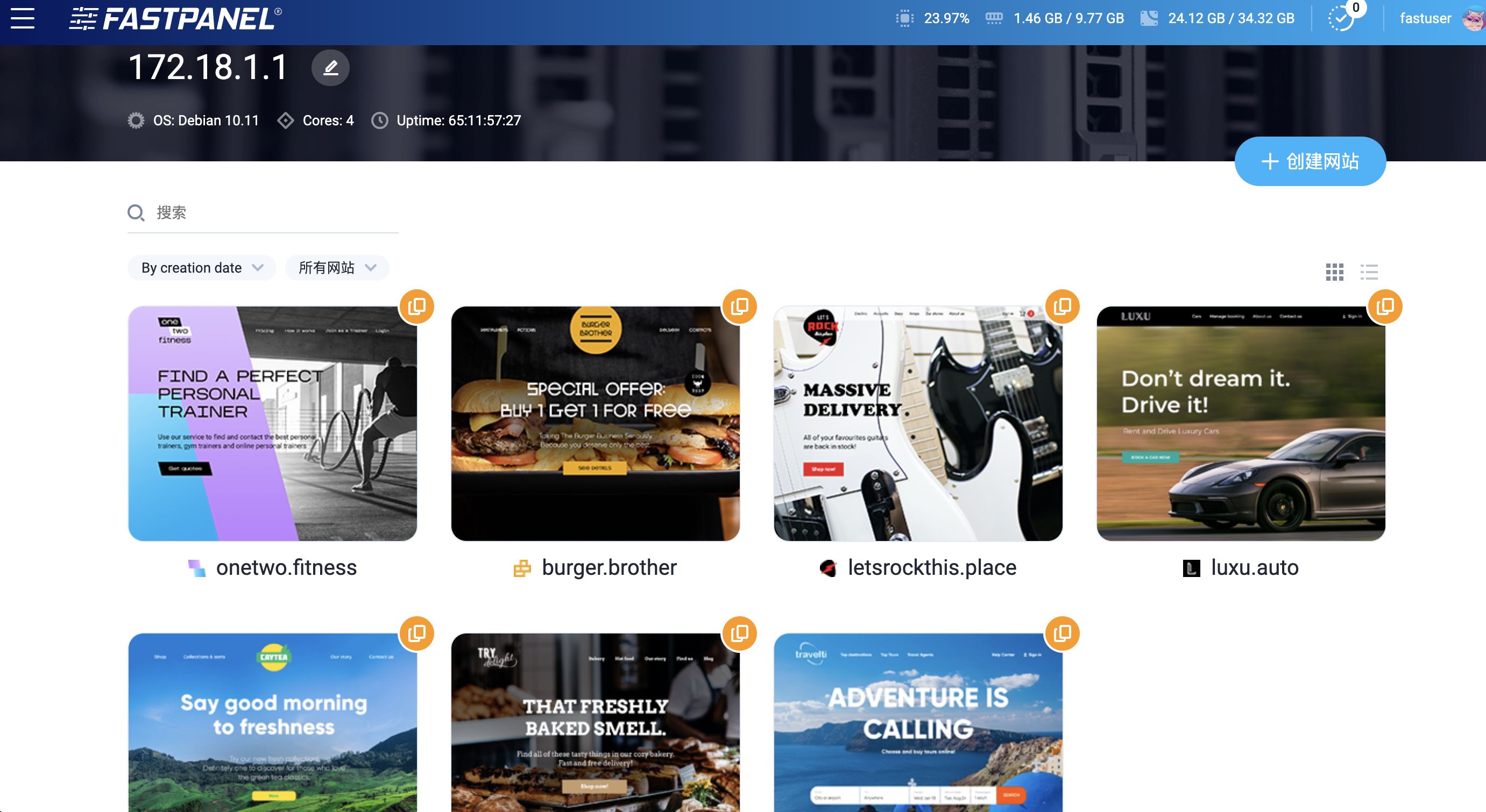Image resolution: width=1486 pixels, height=812 pixels.
Task: Click the orange copy icon on luxu.auto card
Action: (x=1384, y=306)
